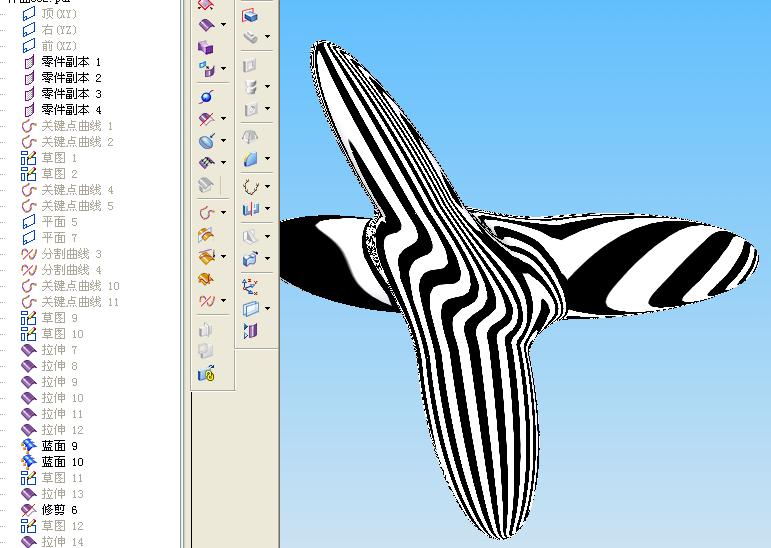
Task: Open dropdown beside offset surface tool
Action: [x=223, y=68]
